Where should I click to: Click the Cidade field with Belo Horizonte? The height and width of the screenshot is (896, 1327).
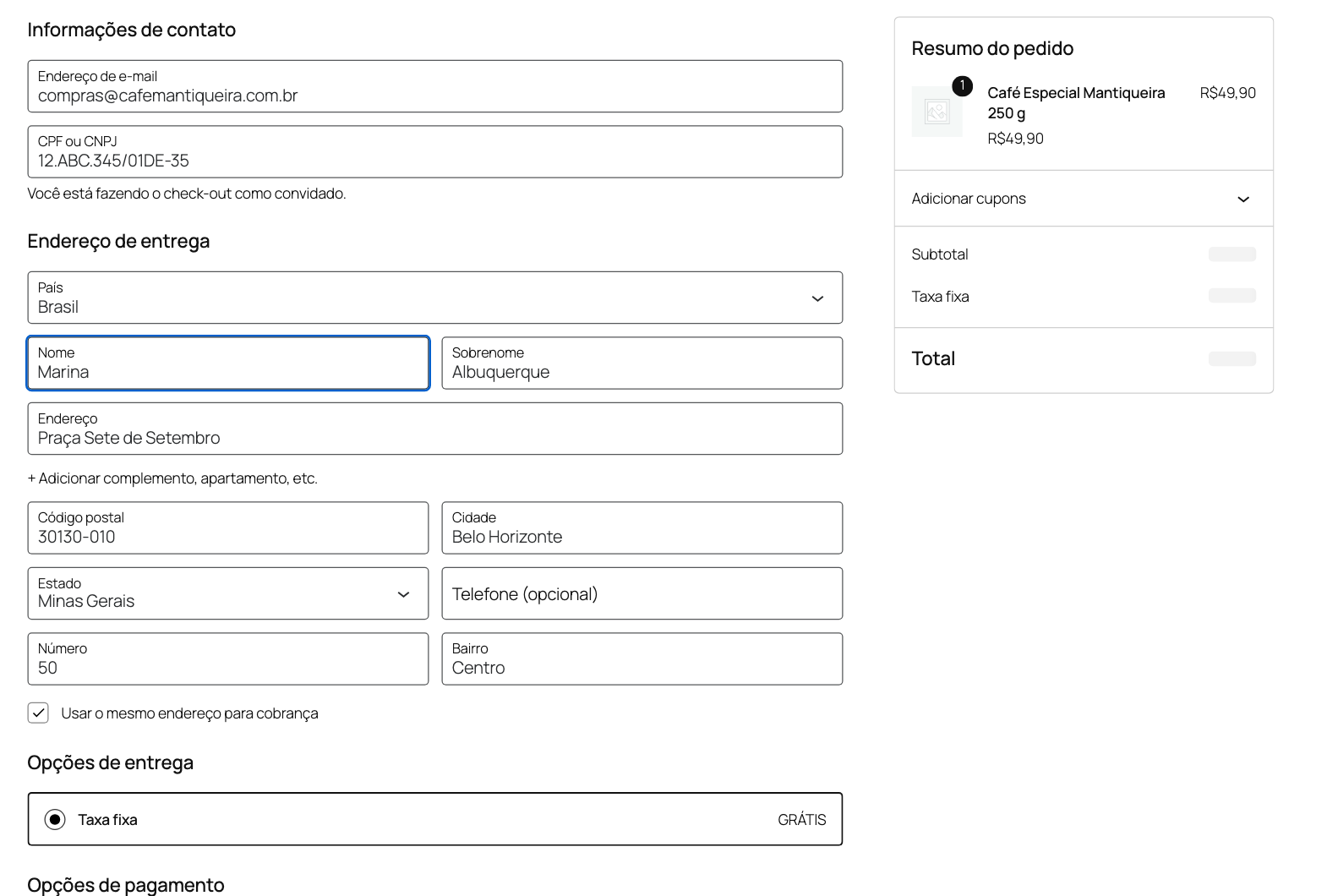642,528
